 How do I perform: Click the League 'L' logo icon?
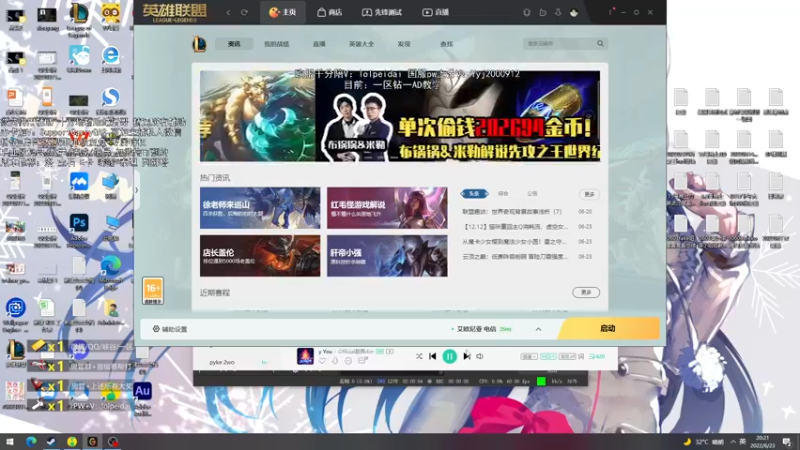[199, 44]
